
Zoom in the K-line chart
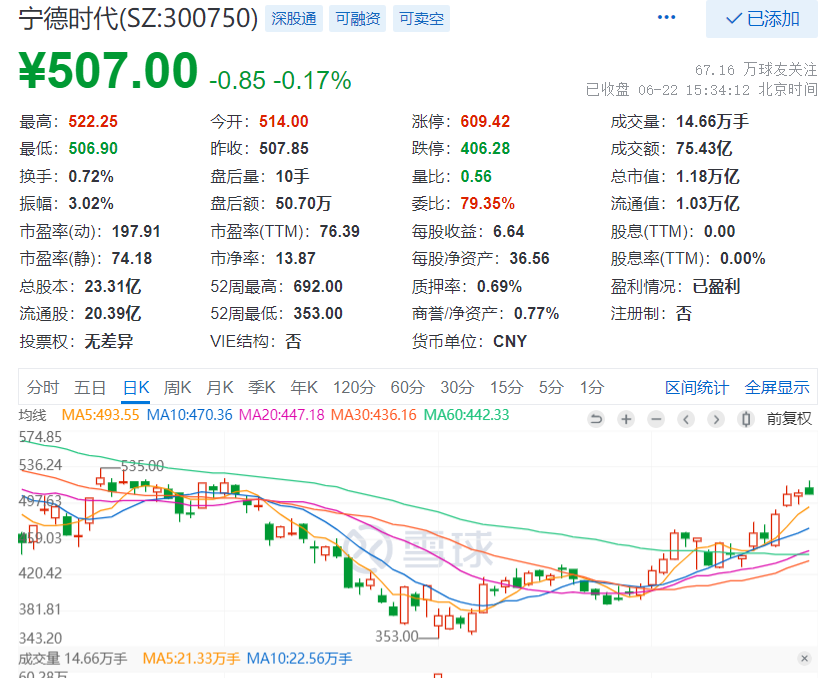626,418
